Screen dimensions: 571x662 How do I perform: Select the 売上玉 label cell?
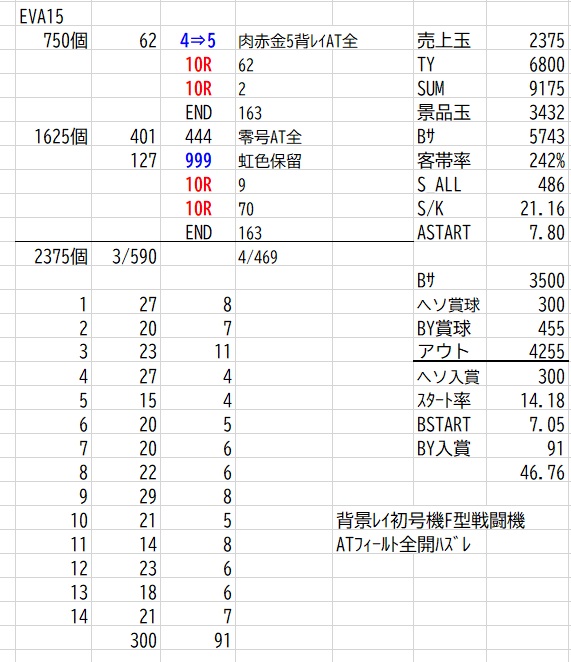pyautogui.click(x=450, y=41)
